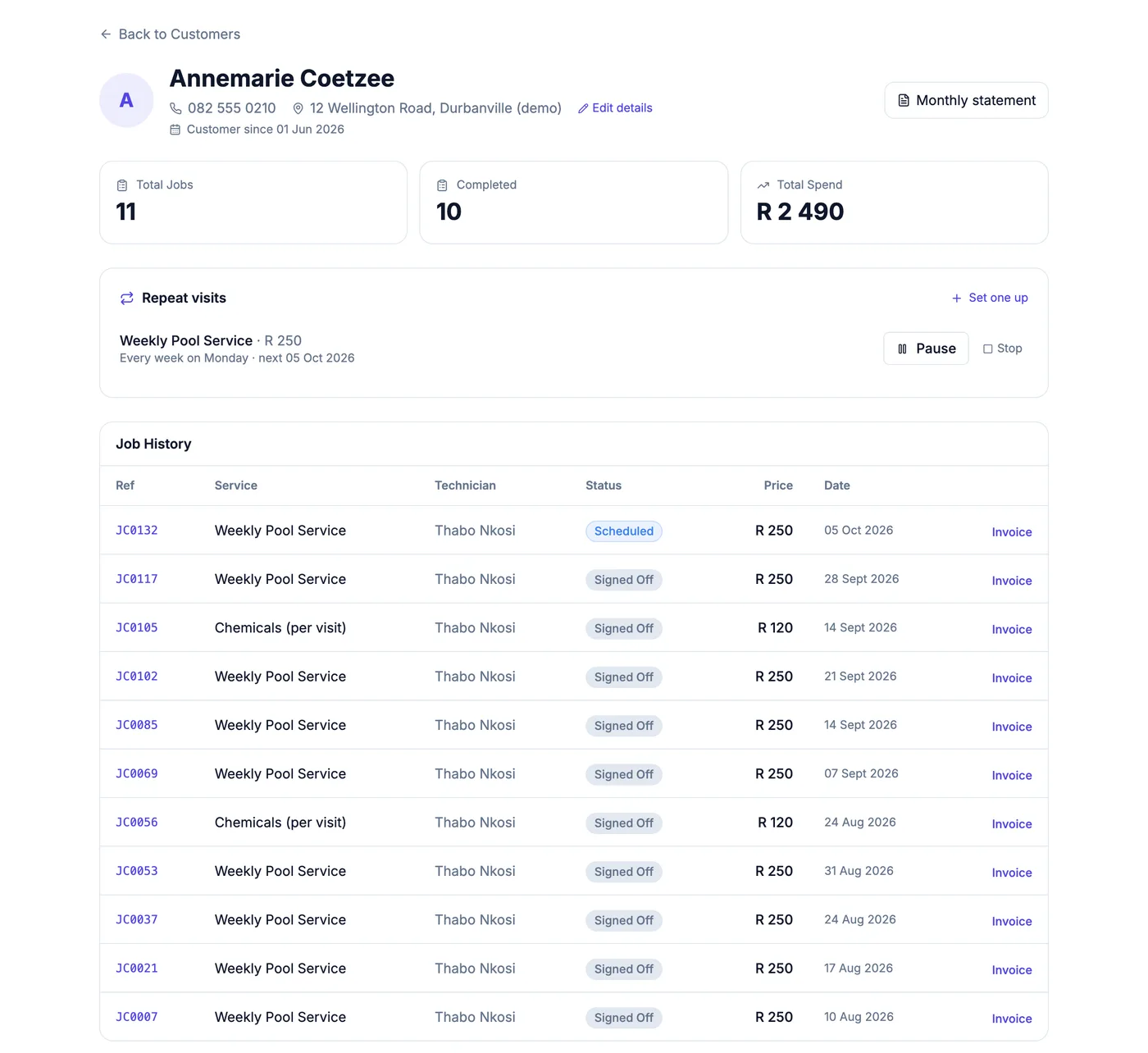The image size is (1148, 1053).
Task: Click the square stop icon beside Stop
Action: [987, 349]
